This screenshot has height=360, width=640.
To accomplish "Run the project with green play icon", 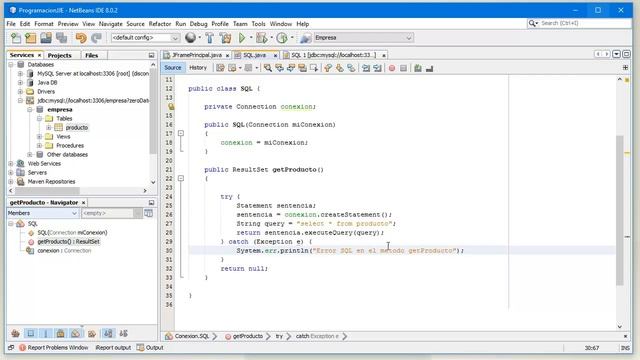I will pyautogui.click(x=242, y=38).
